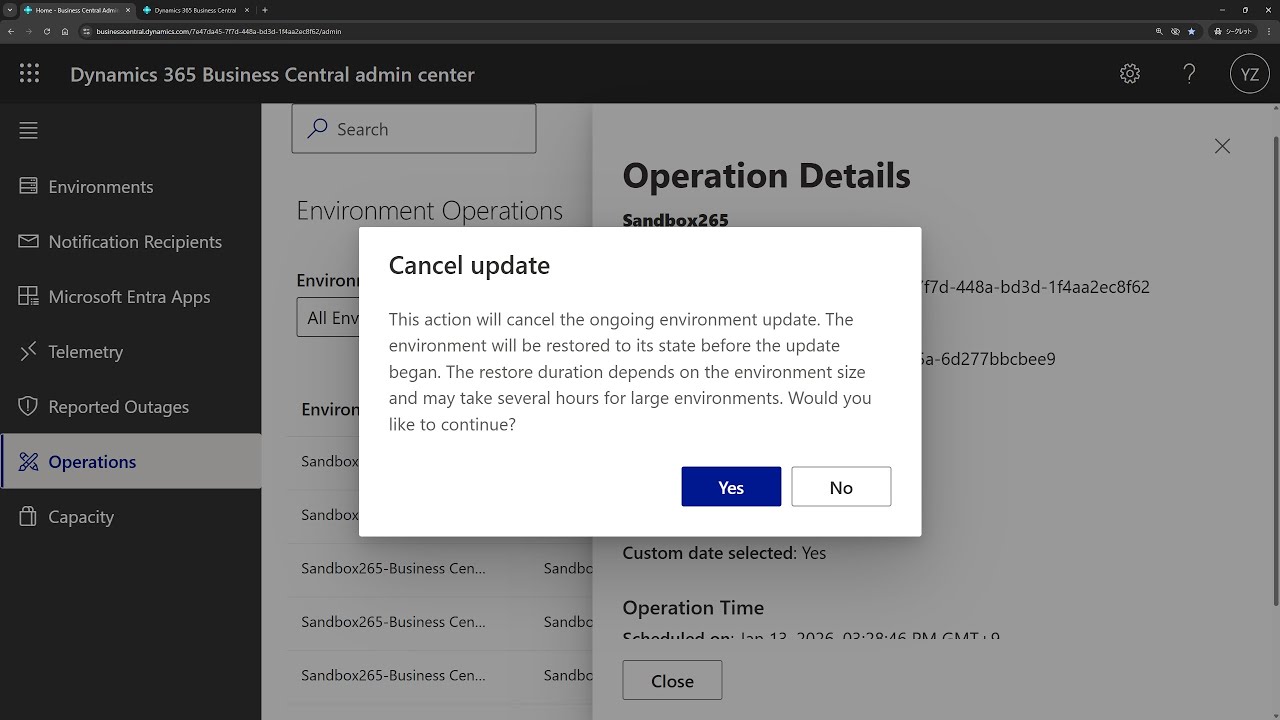1280x720 pixels.
Task: Reload the page with the refresh icon
Action: [47, 31]
